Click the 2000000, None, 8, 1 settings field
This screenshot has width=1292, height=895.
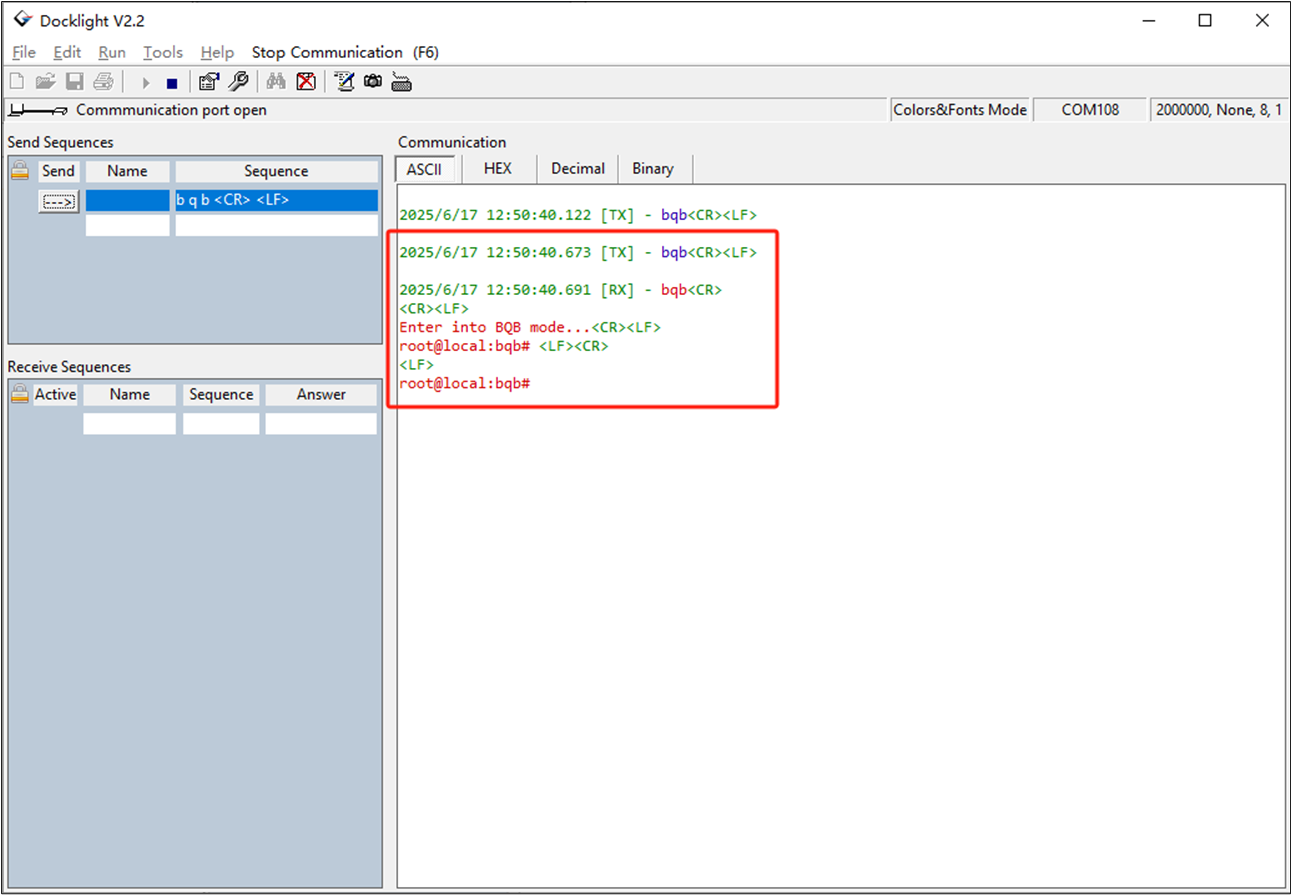click(x=1219, y=110)
